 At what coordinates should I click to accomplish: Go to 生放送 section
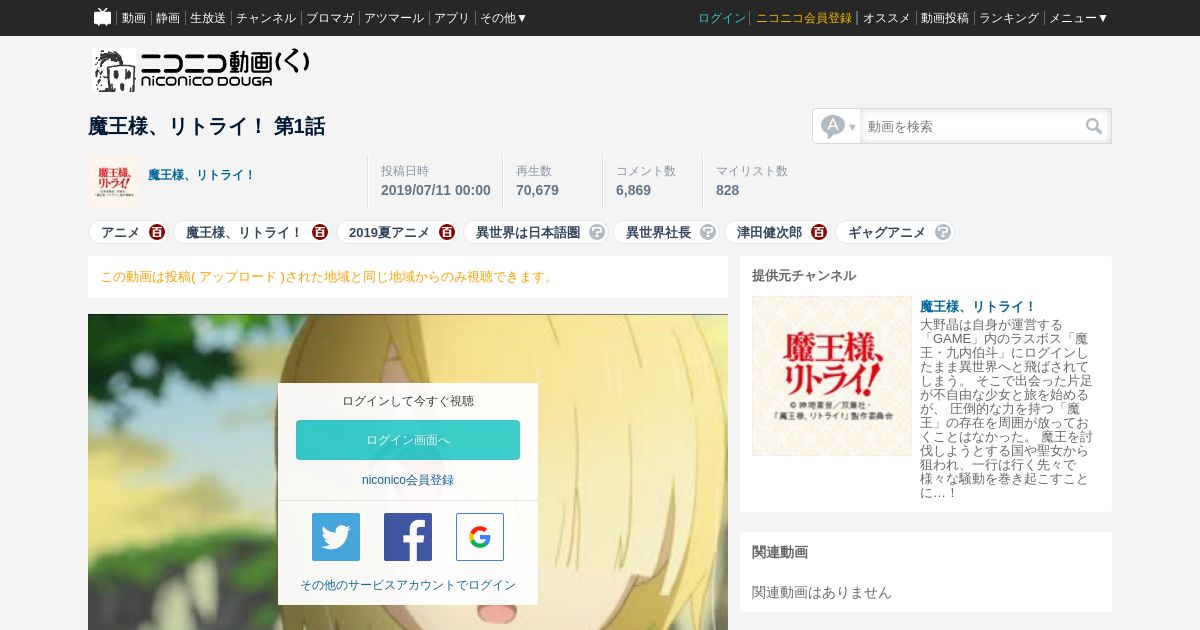208,18
